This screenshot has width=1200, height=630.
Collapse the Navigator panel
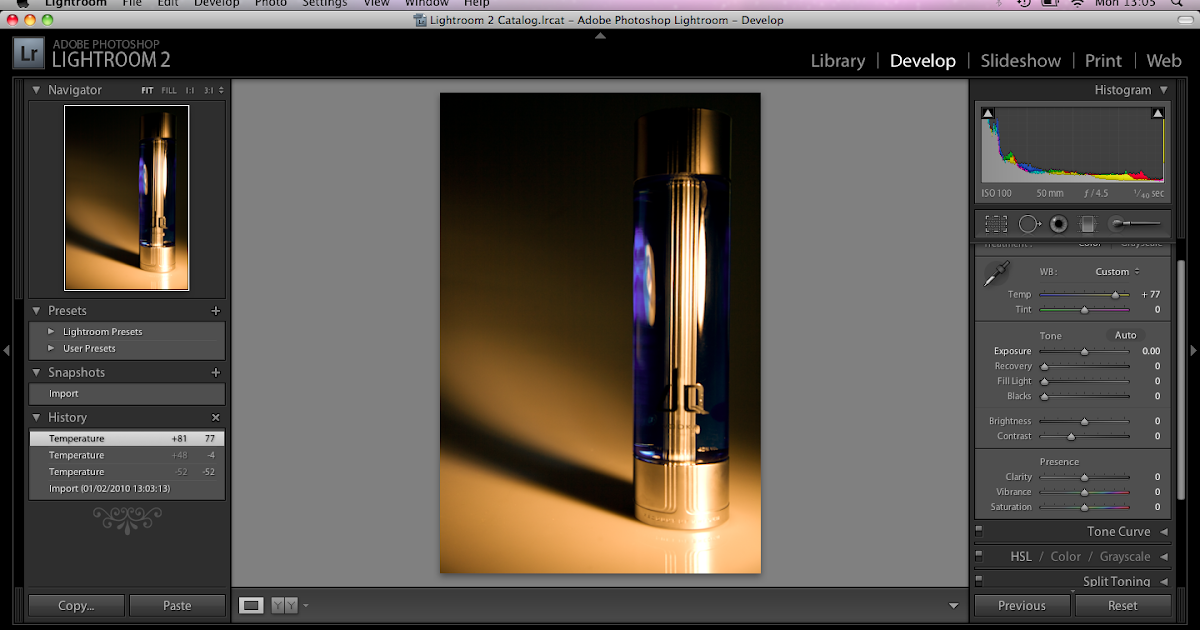[x=37, y=90]
